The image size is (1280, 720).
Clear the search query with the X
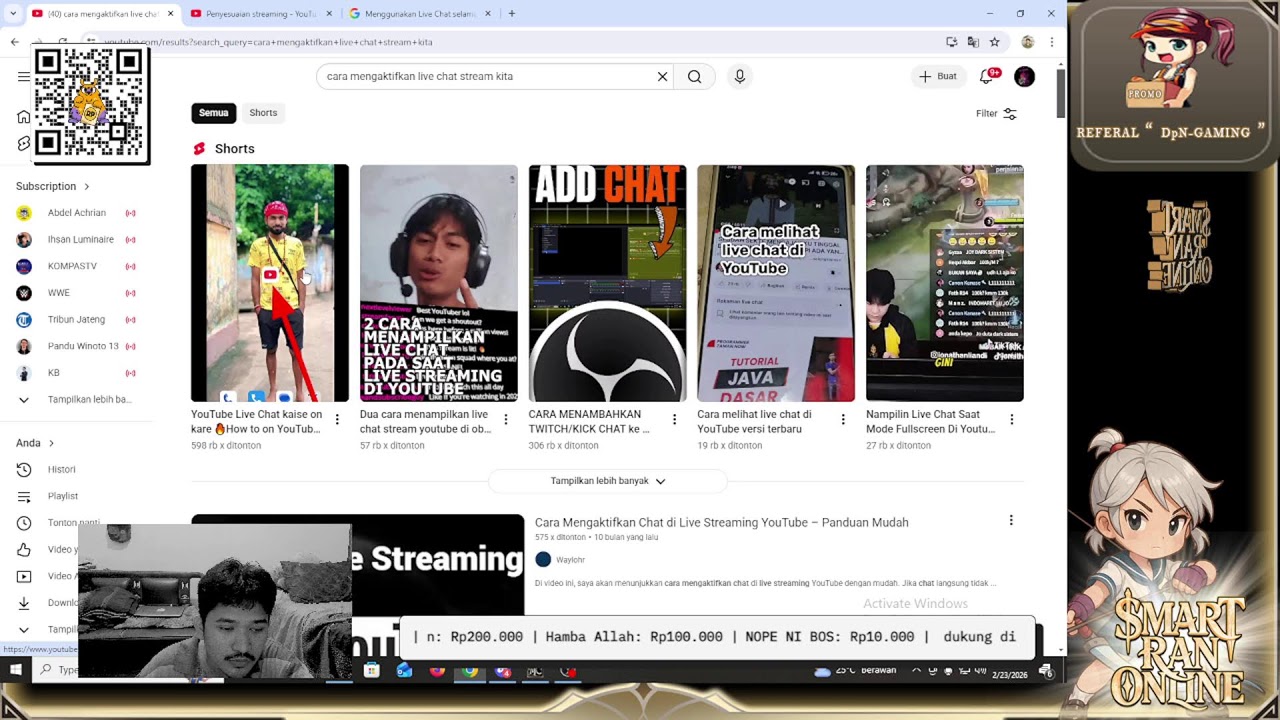click(x=662, y=77)
